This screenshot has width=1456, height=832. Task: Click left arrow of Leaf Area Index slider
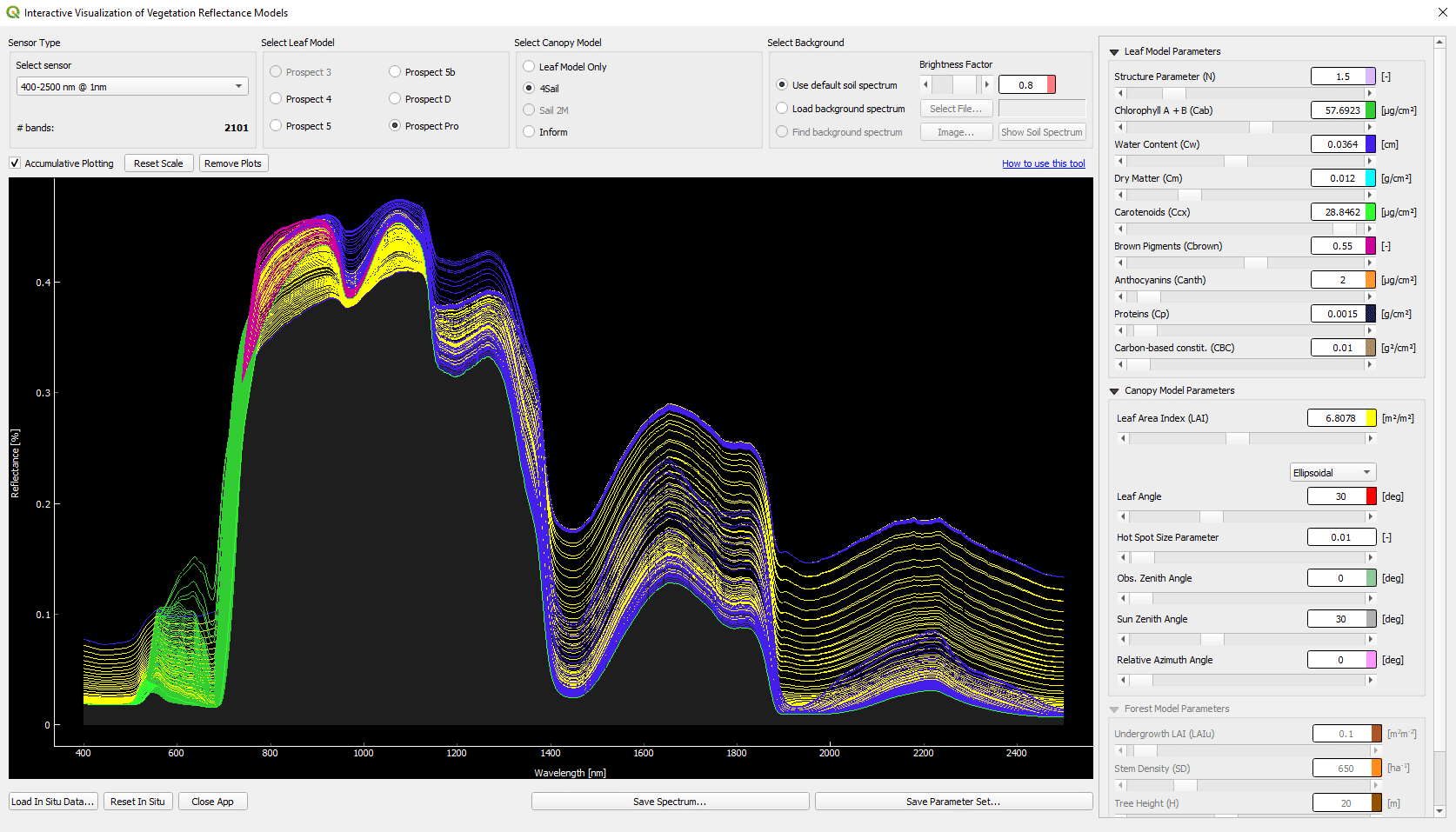(x=1123, y=438)
